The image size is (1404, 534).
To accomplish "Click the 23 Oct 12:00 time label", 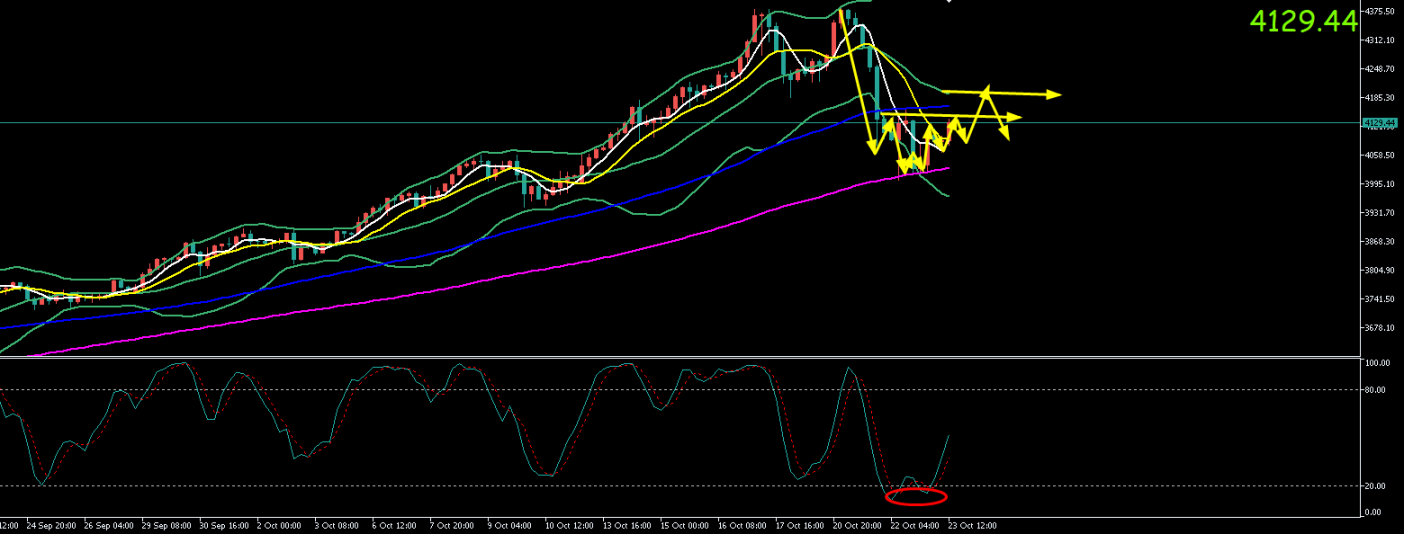I will pos(972,525).
